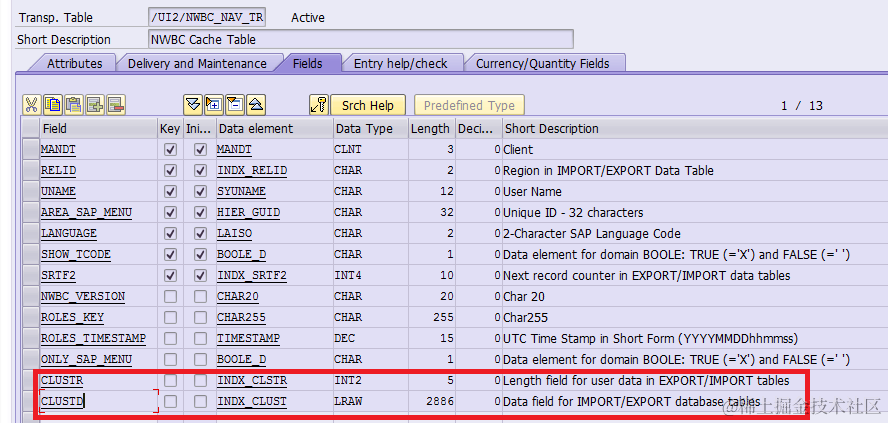Image resolution: width=888 pixels, height=423 pixels.
Task: Click the 'User Name' description text
Action: 532,191
